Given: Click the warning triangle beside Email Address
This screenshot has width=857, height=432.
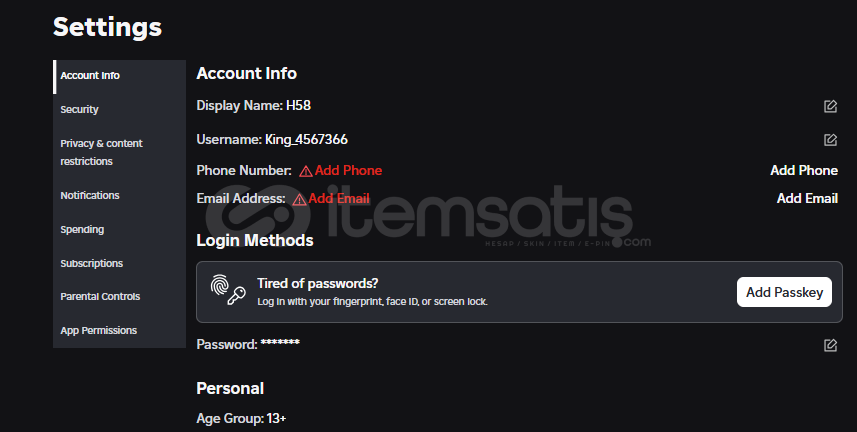Looking at the screenshot, I should (x=300, y=199).
